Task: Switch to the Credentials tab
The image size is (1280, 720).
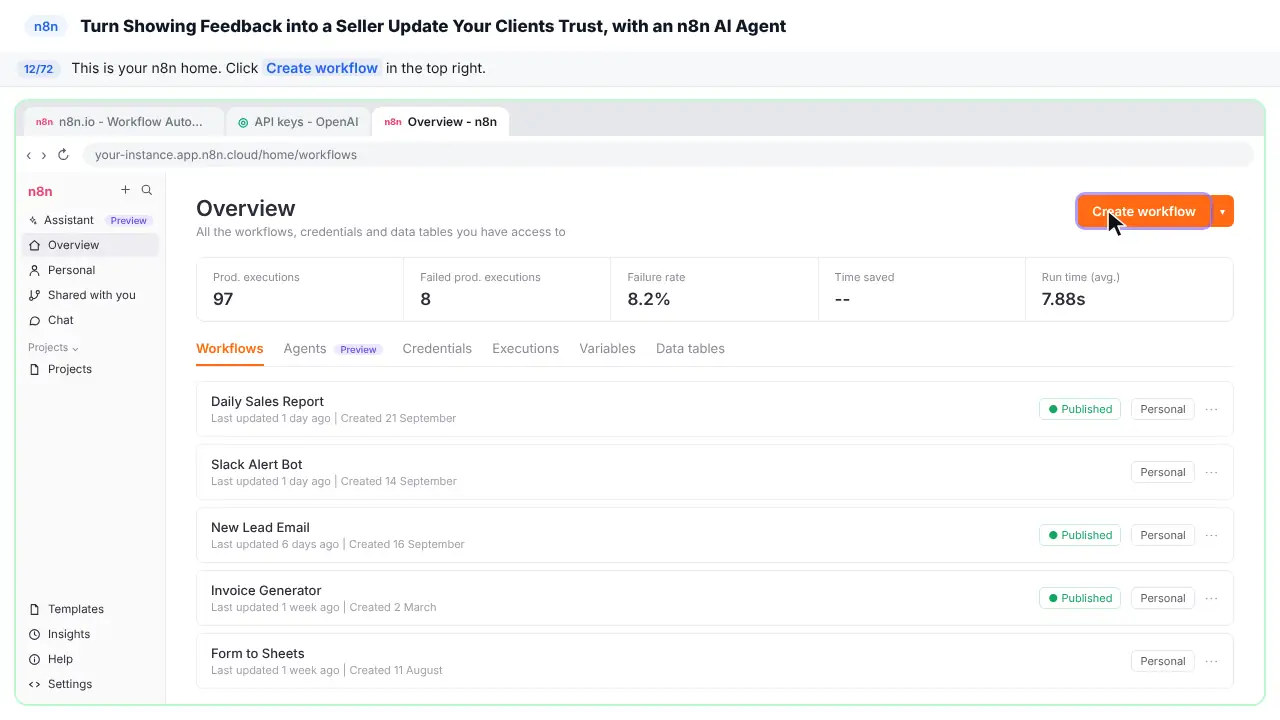Action: pos(437,349)
